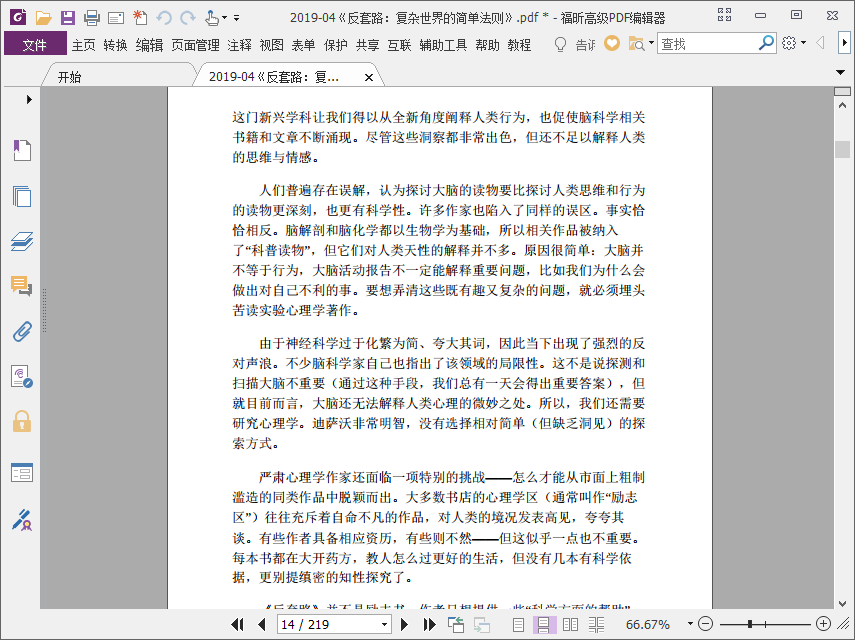855x640 pixels.
Task: Click the Email envelope icon
Action: tap(116, 19)
